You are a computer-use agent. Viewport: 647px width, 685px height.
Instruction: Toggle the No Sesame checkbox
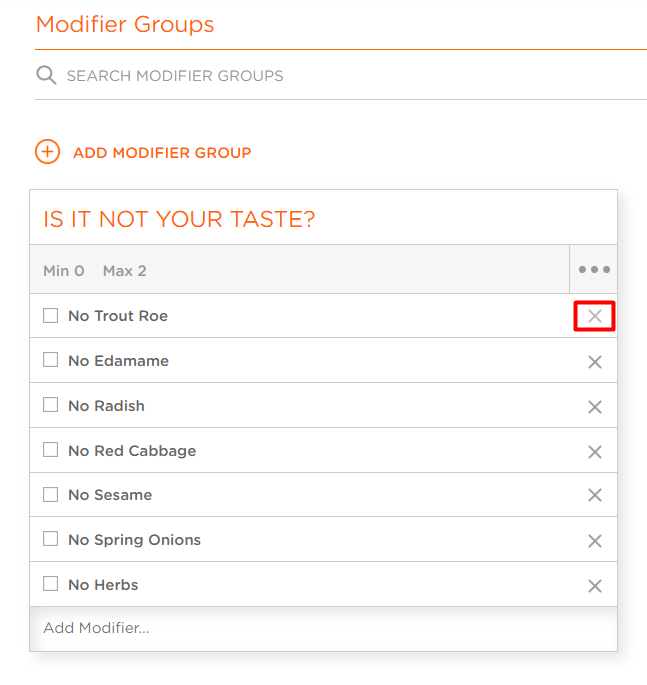(x=51, y=495)
